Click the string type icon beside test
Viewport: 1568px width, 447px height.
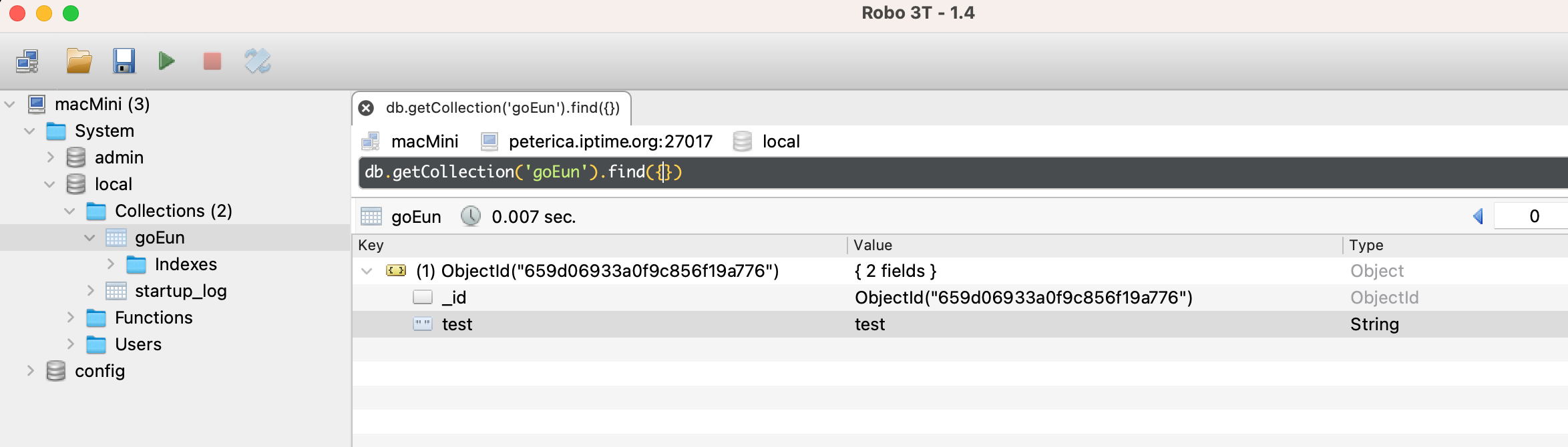coord(423,324)
